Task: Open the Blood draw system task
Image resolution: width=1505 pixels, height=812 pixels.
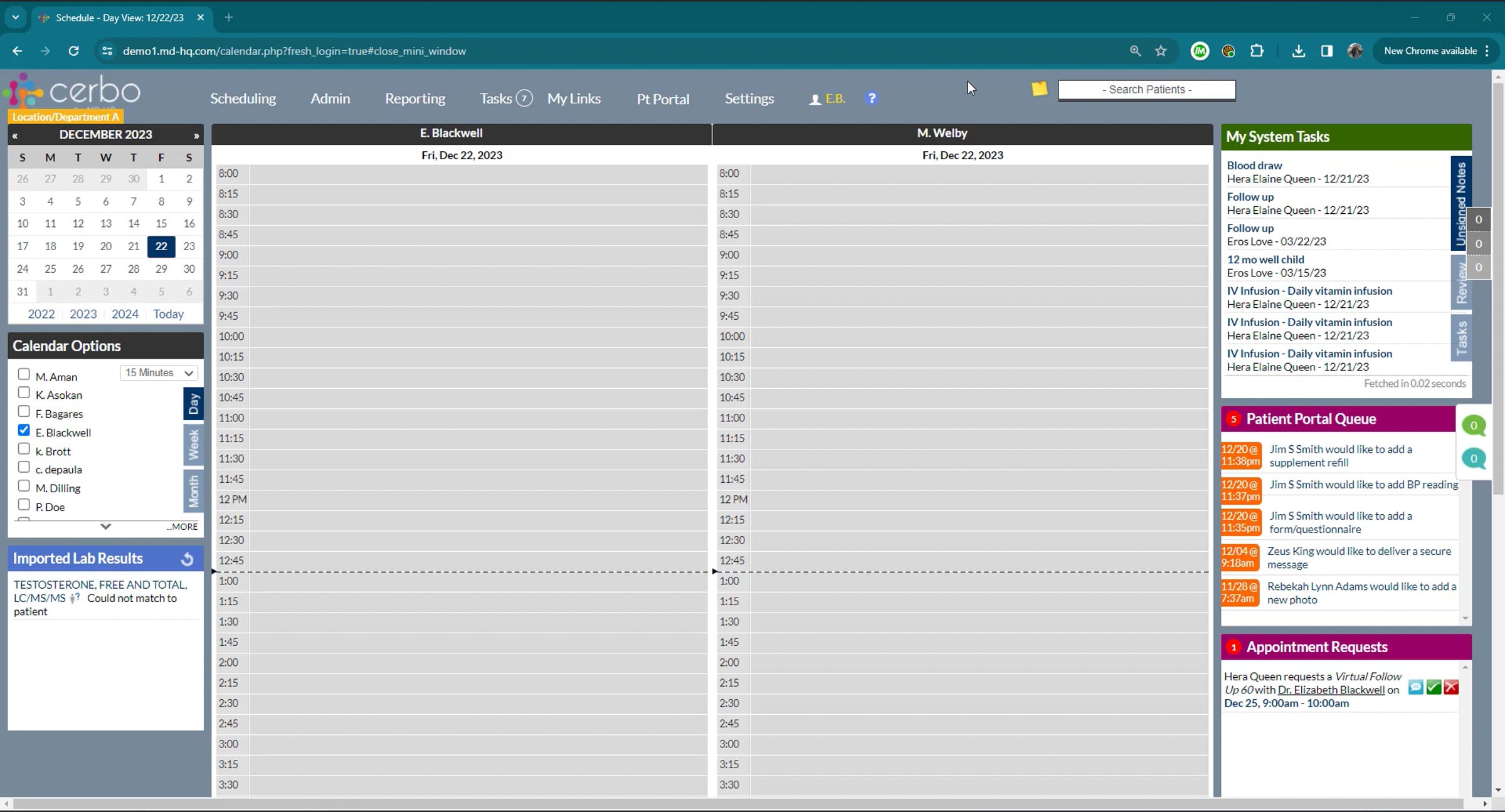Action: pos(1254,166)
